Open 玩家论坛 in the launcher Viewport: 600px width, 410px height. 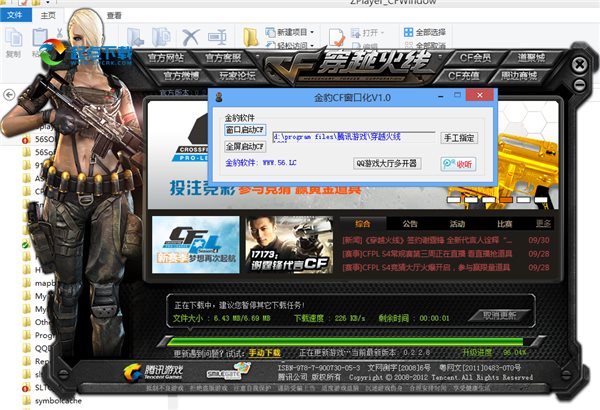pyautogui.click(x=237, y=75)
